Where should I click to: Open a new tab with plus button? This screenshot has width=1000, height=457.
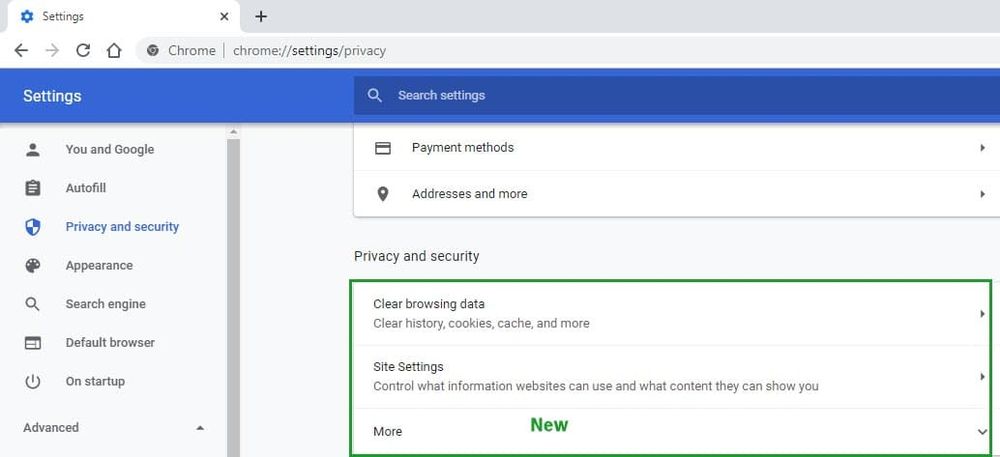261,16
